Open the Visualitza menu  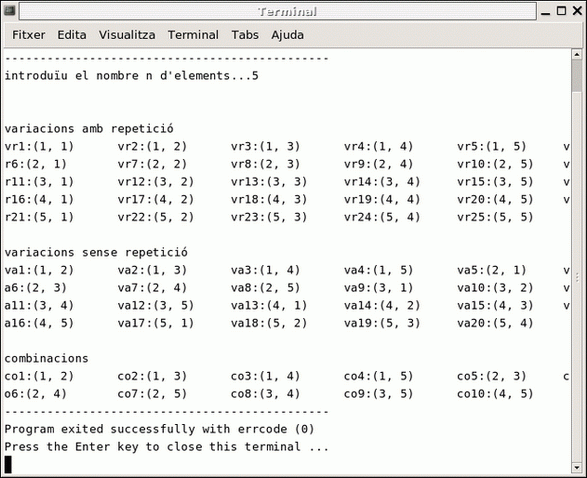127,35
